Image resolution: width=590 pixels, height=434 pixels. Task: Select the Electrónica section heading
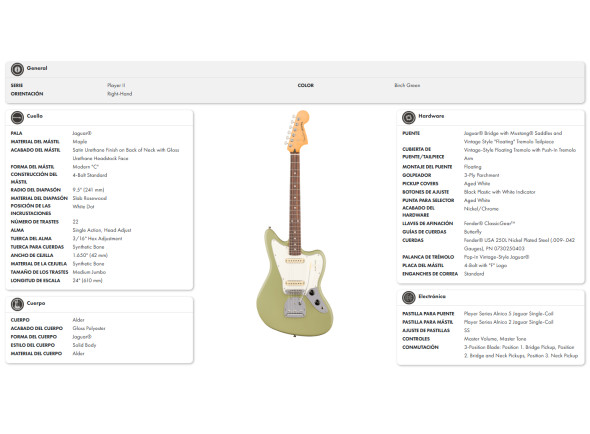[x=432, y=296]
